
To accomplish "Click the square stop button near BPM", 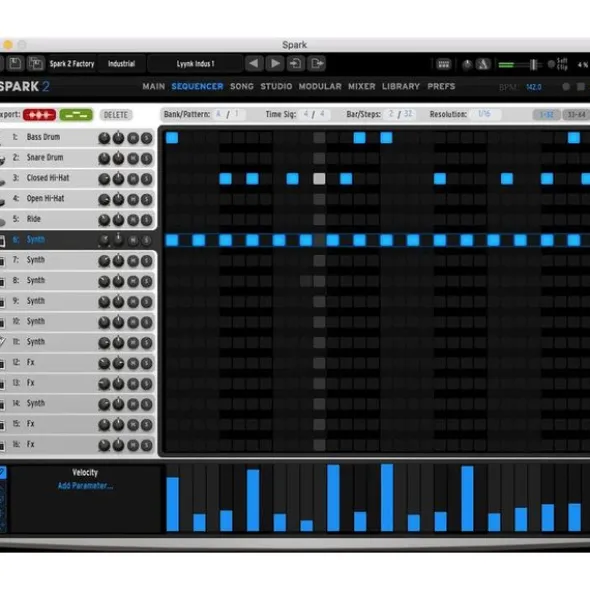I will pos(581,87).
